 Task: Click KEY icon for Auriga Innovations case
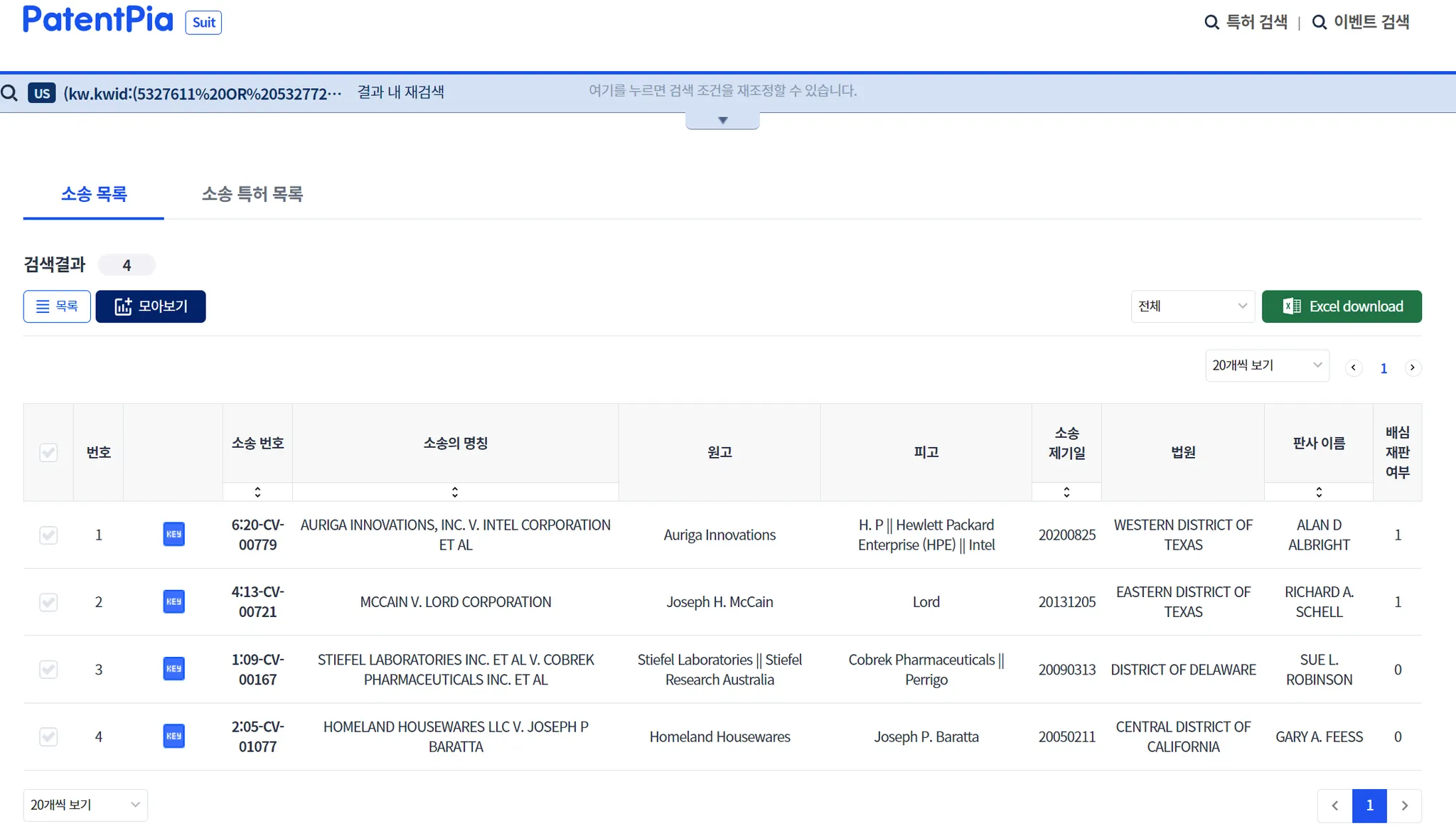coord(173,535)
